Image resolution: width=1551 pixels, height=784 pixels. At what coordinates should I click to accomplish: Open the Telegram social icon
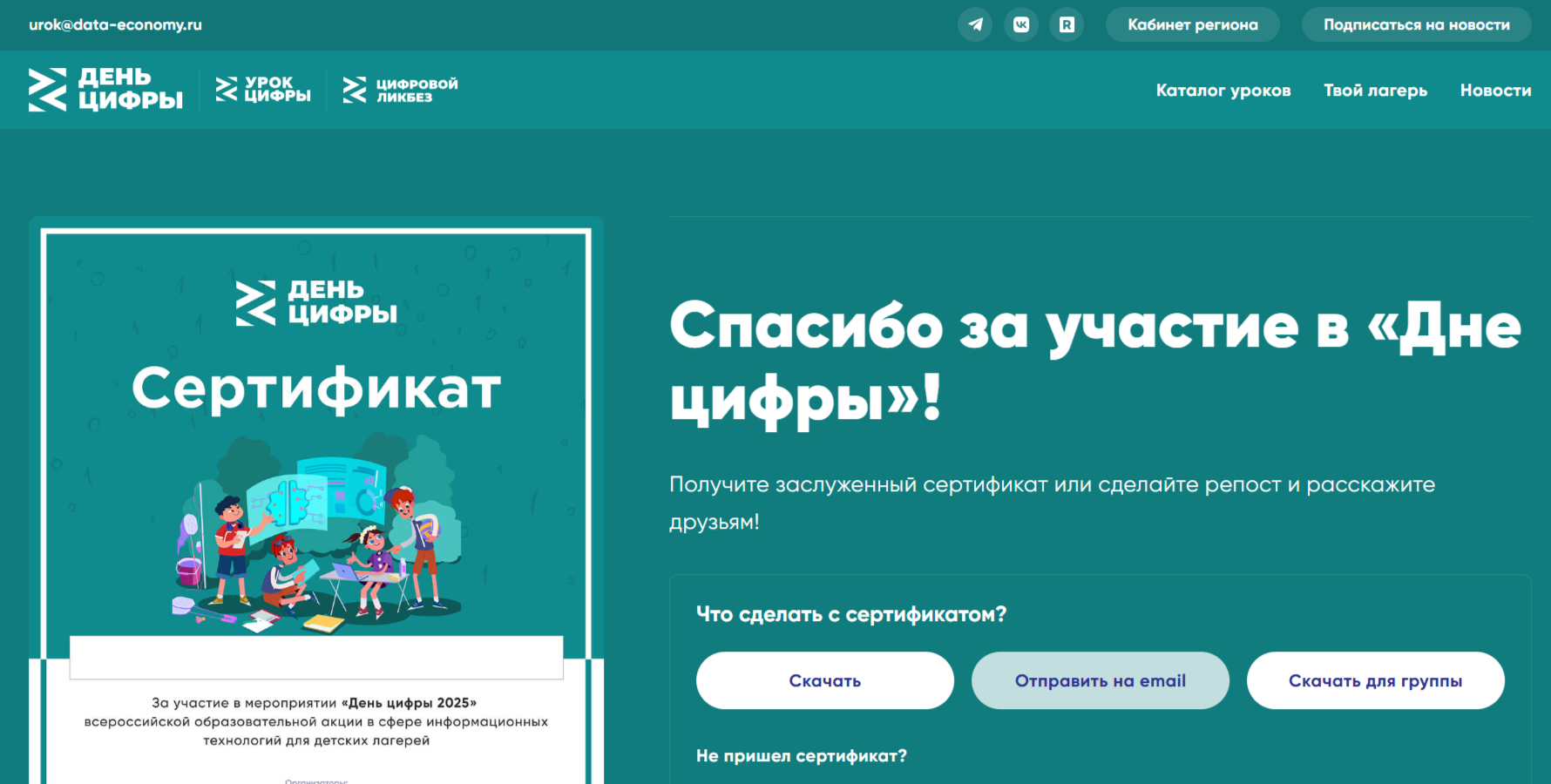point(975,24)
